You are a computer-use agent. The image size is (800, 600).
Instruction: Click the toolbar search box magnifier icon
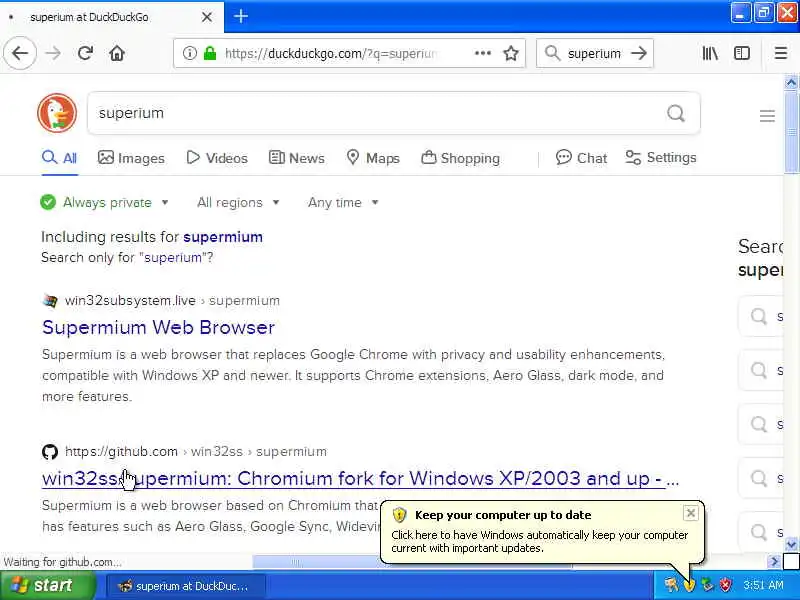(552, 53)
